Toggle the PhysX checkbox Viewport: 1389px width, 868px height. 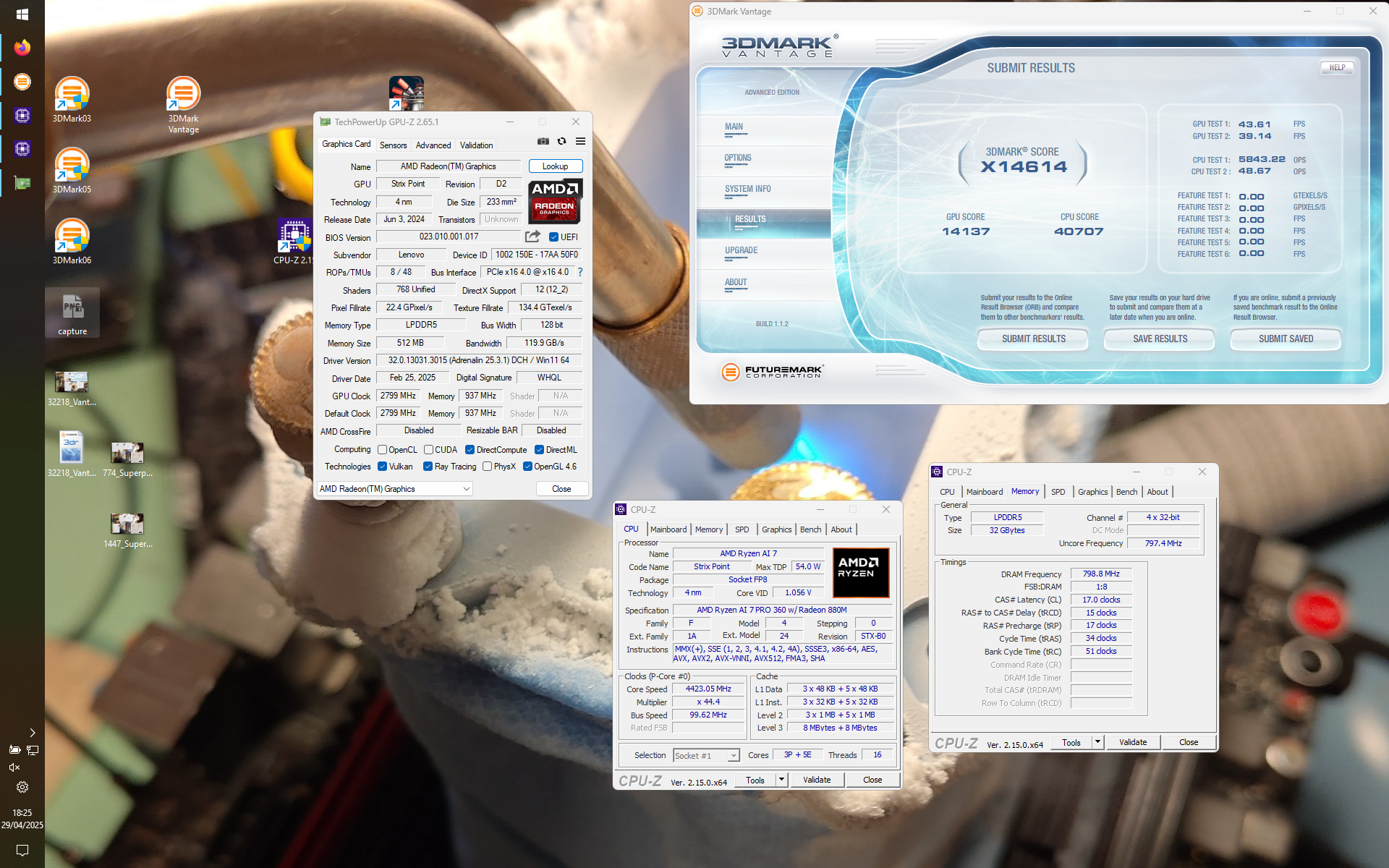(x=487, y=467)
